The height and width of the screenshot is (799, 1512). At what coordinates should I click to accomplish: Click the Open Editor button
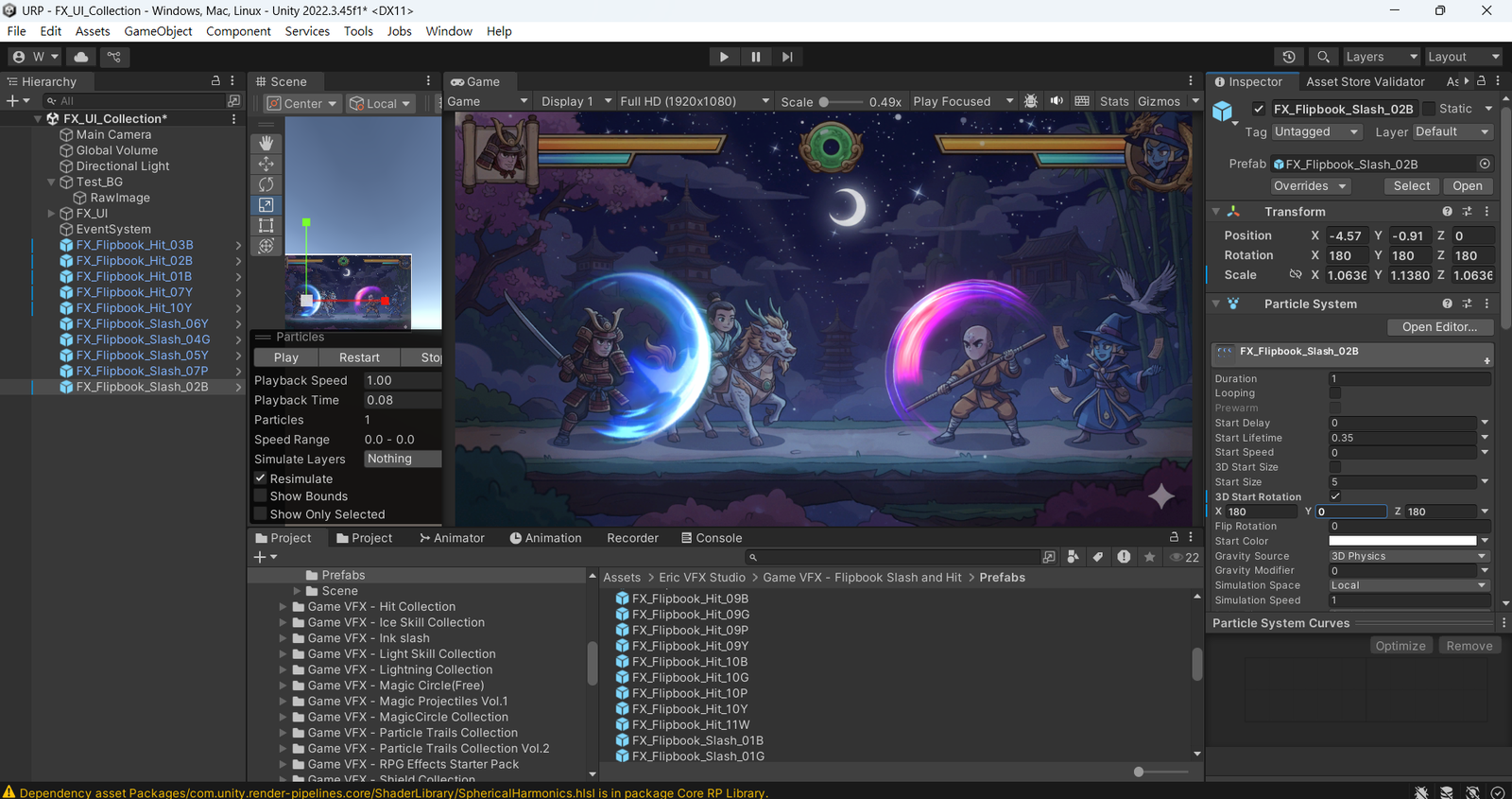pyautogui.click(x=1438, y=327)
